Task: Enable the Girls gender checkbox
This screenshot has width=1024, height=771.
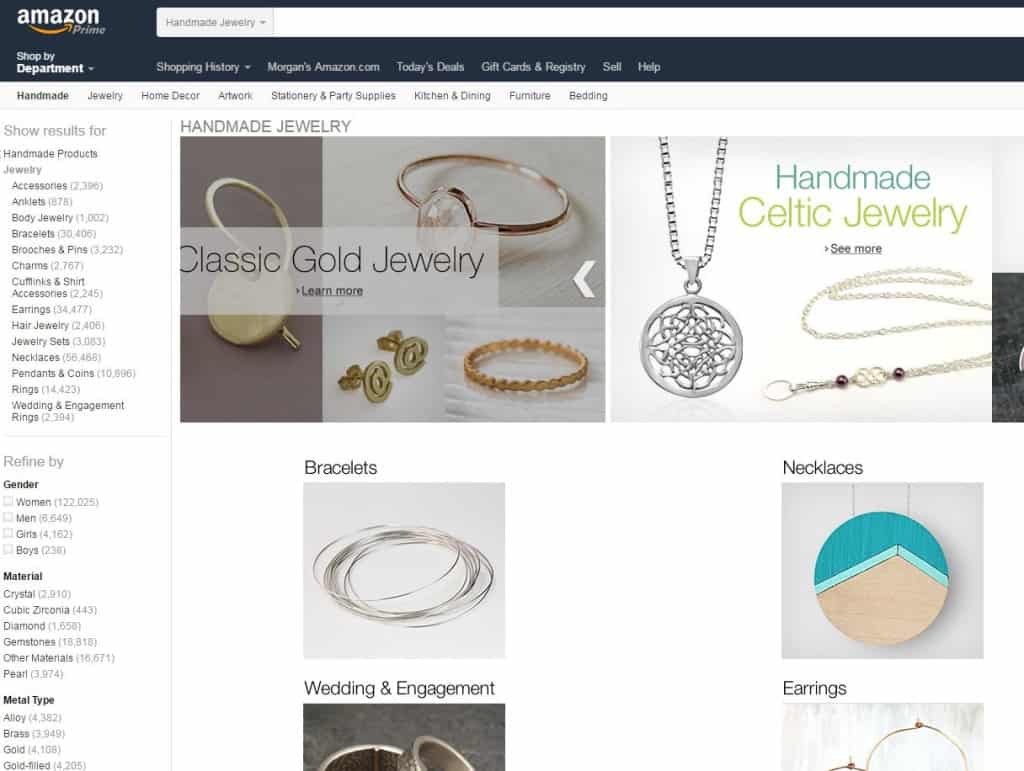Action: pos(8,533)
